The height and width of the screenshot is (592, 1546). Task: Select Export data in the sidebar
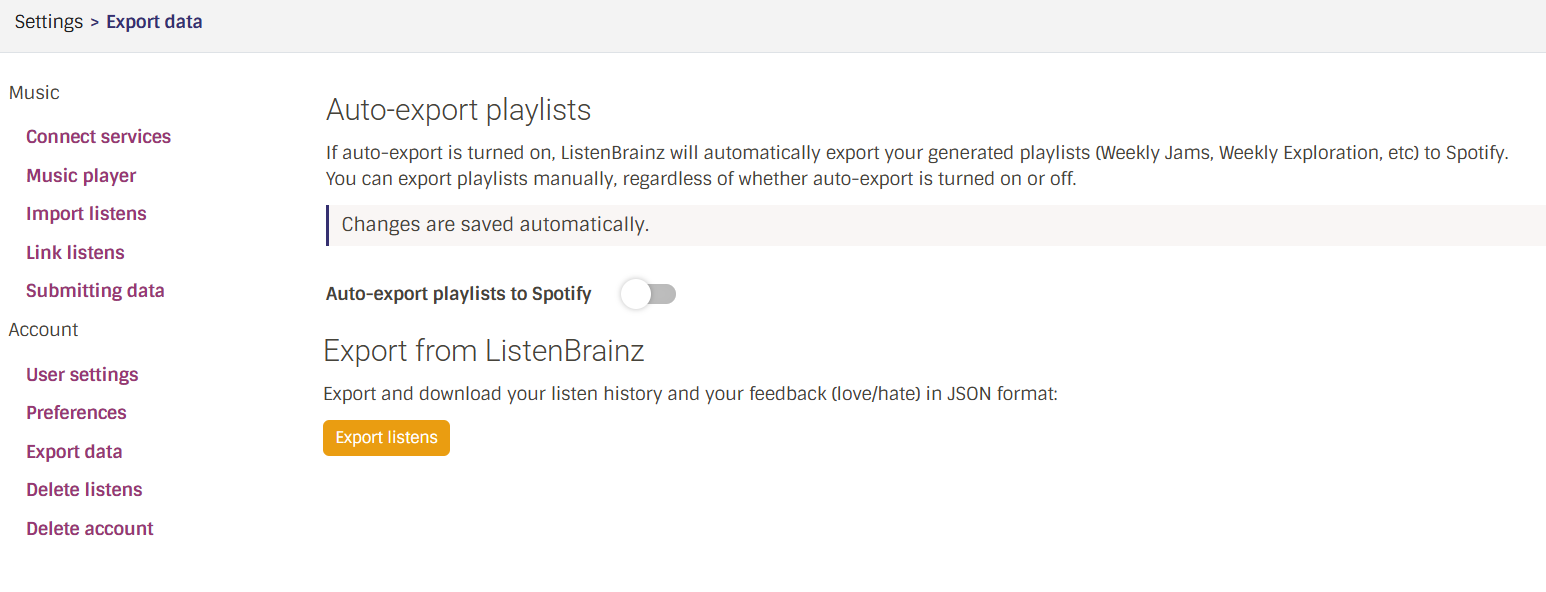[74, 452]
